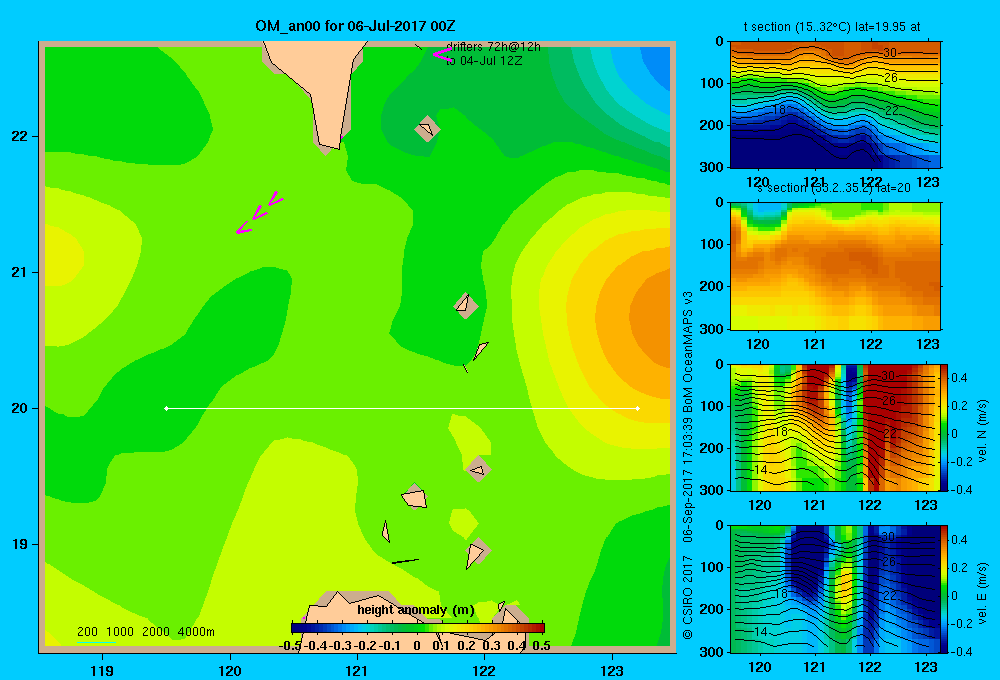Click the 120 longitude label under vel. E section
The image size is (1000, 680).
click(759, 667)
